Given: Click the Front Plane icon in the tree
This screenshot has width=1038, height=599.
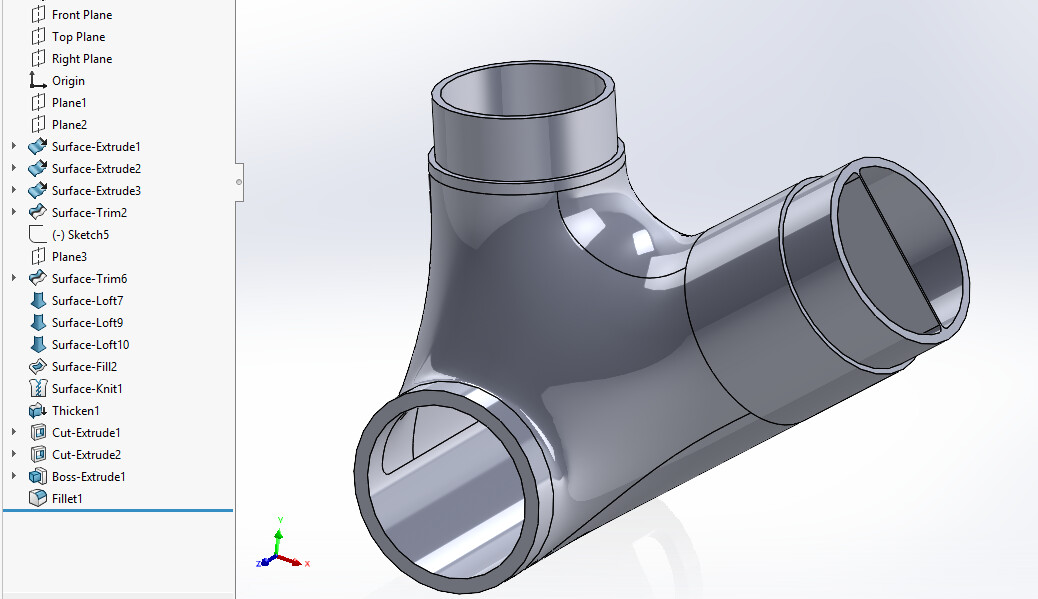Looking at the screenshot, I should [x=38, y=15].
